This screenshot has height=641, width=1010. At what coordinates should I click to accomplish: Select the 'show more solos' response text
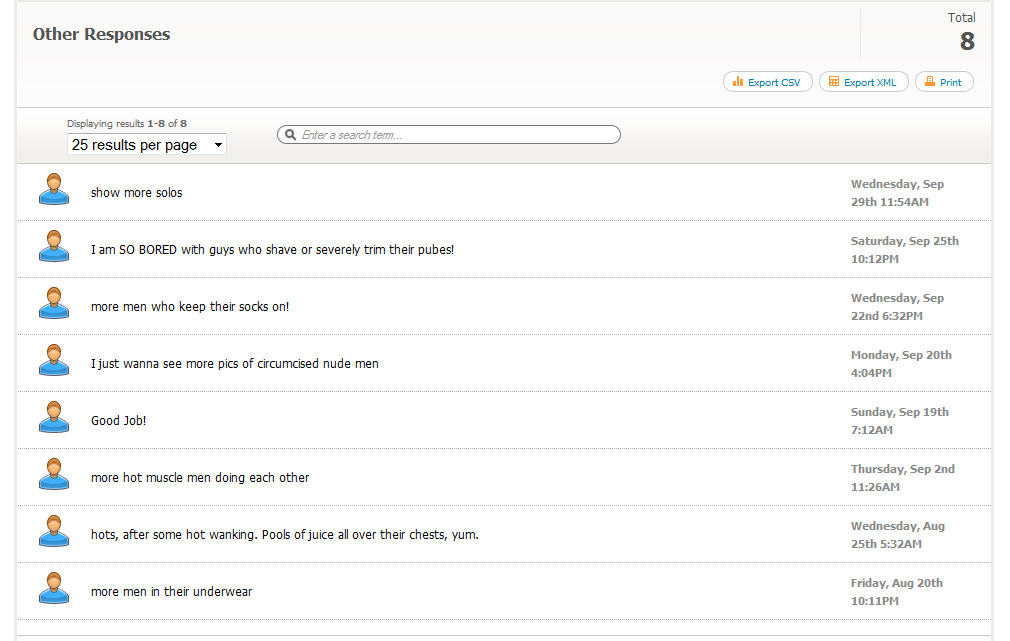137,193
